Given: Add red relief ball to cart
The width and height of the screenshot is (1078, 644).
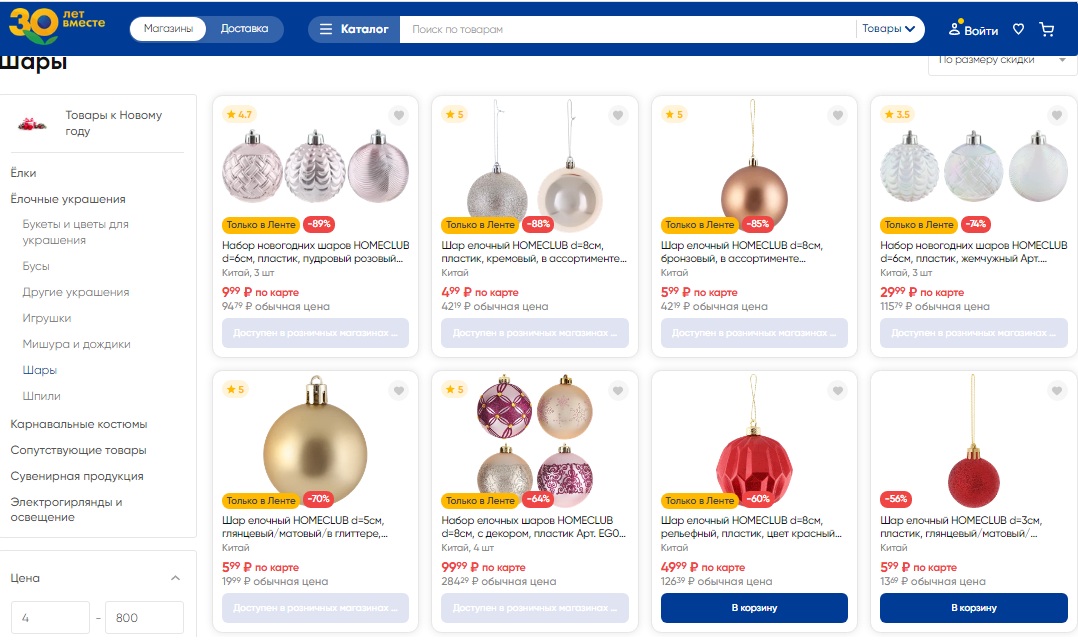Looking at the screenshot, I should 754,607.
